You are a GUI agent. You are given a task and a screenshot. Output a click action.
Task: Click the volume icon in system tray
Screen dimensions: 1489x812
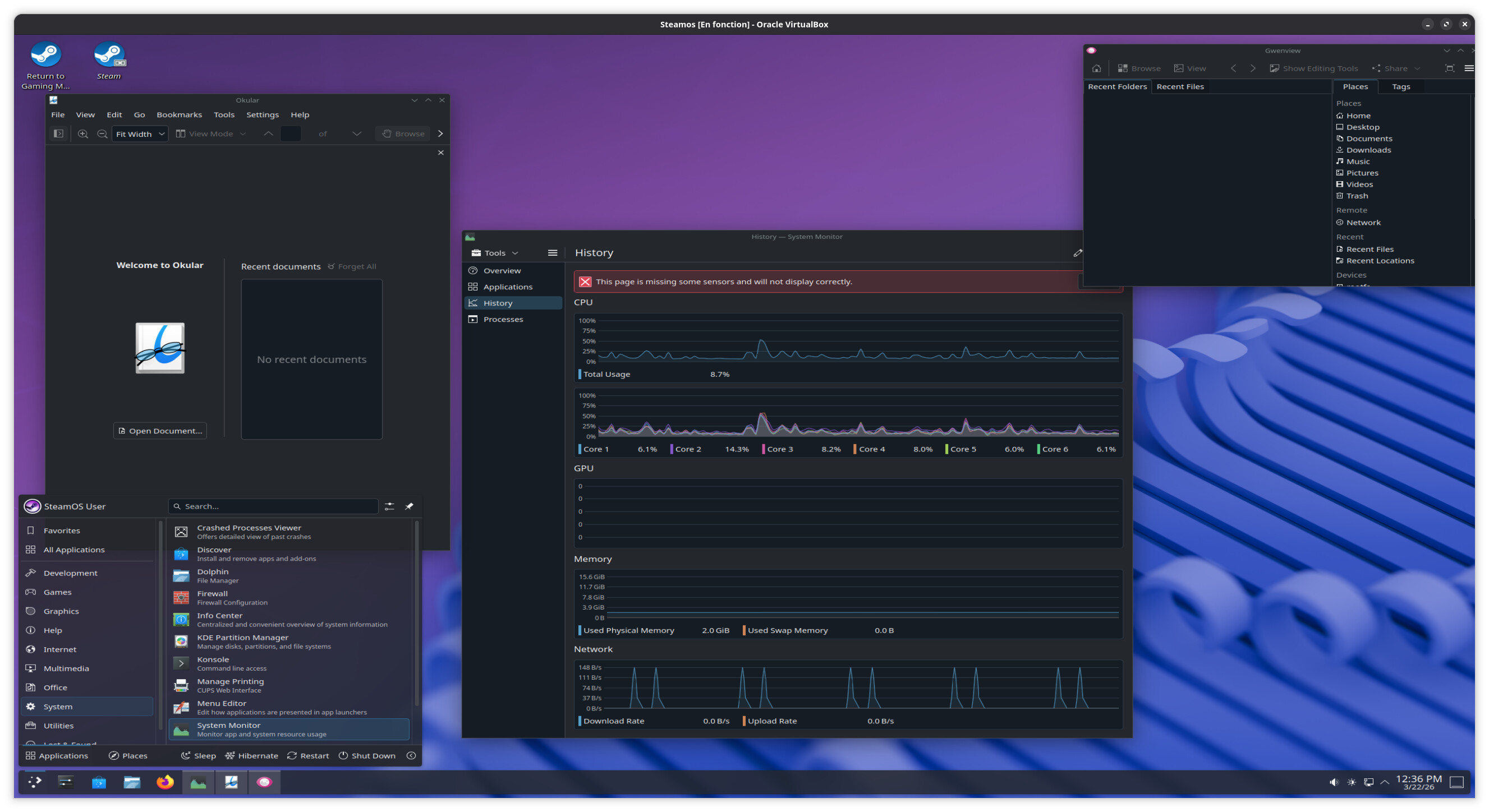click(x=1334, y=782)
